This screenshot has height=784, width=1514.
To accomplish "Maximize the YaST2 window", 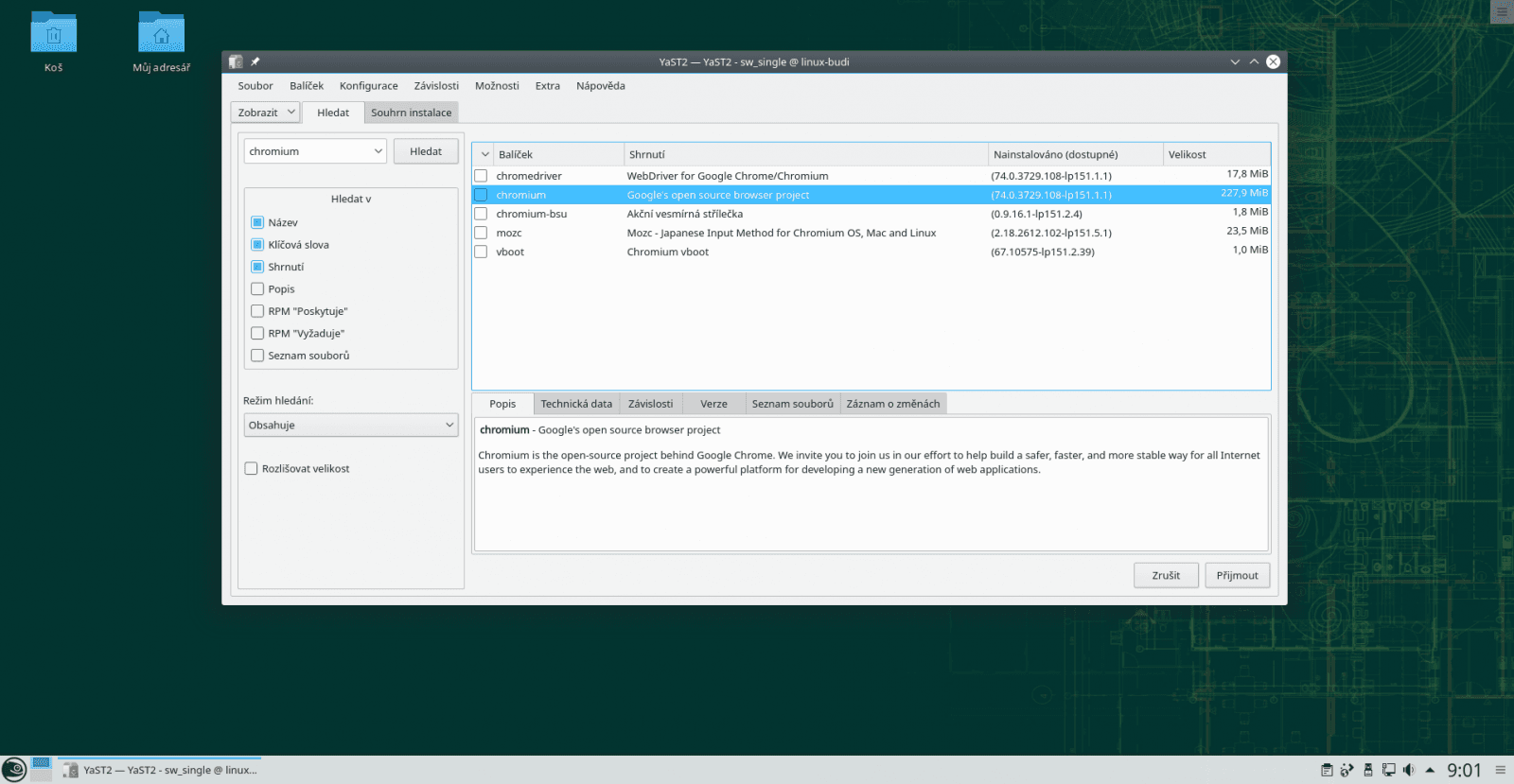I will (1254, 61).
